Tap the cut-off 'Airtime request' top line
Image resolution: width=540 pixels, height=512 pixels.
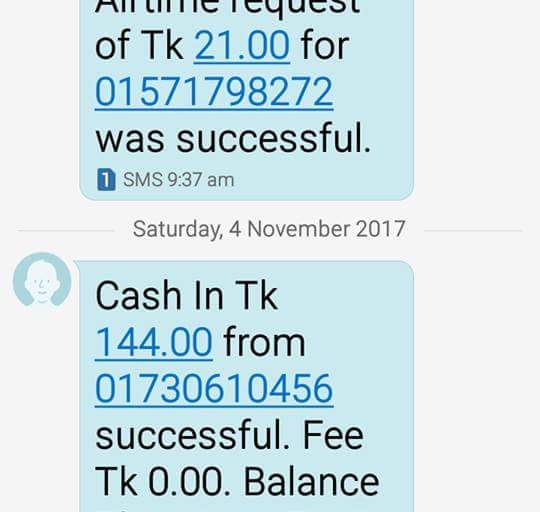point(227,6)
